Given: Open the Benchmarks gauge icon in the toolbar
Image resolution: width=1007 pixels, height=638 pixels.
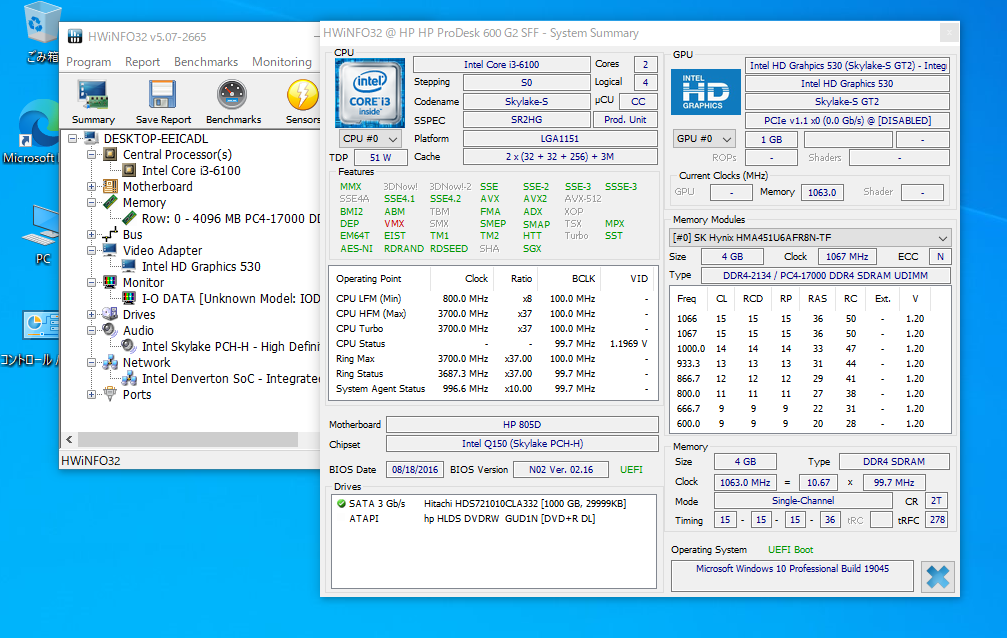Looking at the screenshot, I should click(x=231, y=96).
